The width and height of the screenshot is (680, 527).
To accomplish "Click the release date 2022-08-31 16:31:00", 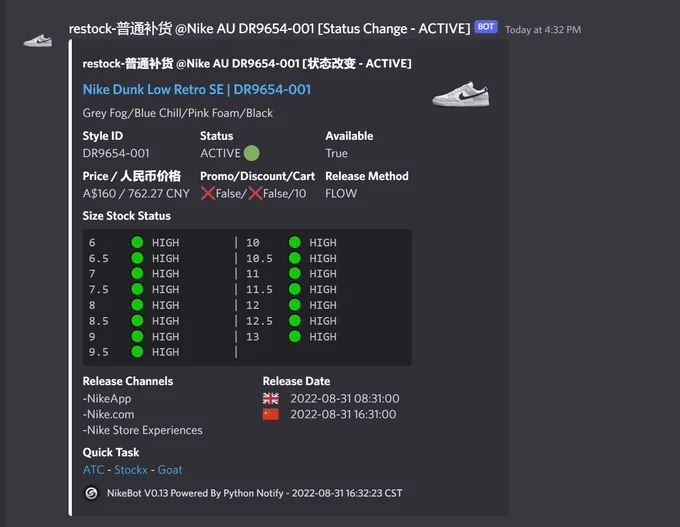I will [x=343, y=414].
